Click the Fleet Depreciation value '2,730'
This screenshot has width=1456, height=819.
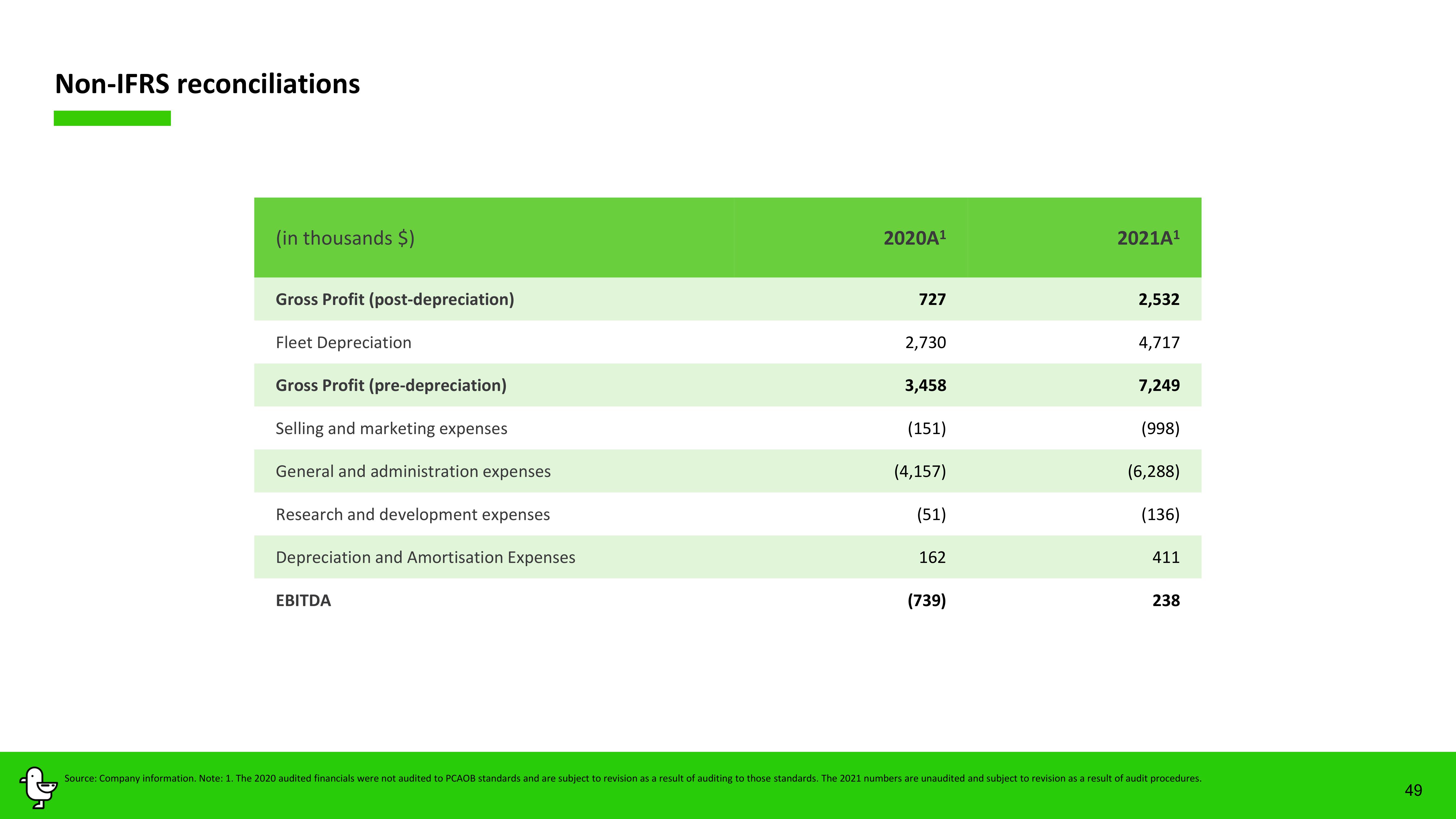pos(925,343)
